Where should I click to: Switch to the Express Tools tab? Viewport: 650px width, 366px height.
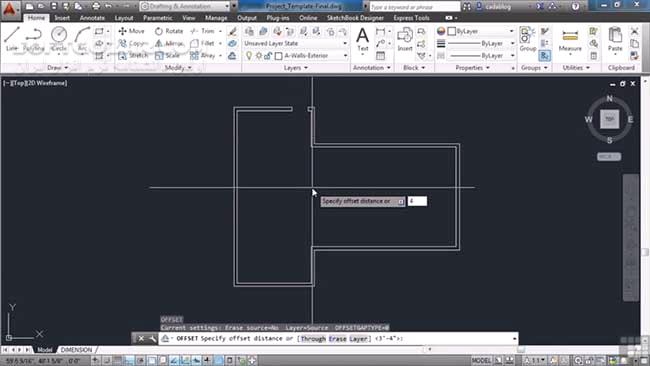411,18
